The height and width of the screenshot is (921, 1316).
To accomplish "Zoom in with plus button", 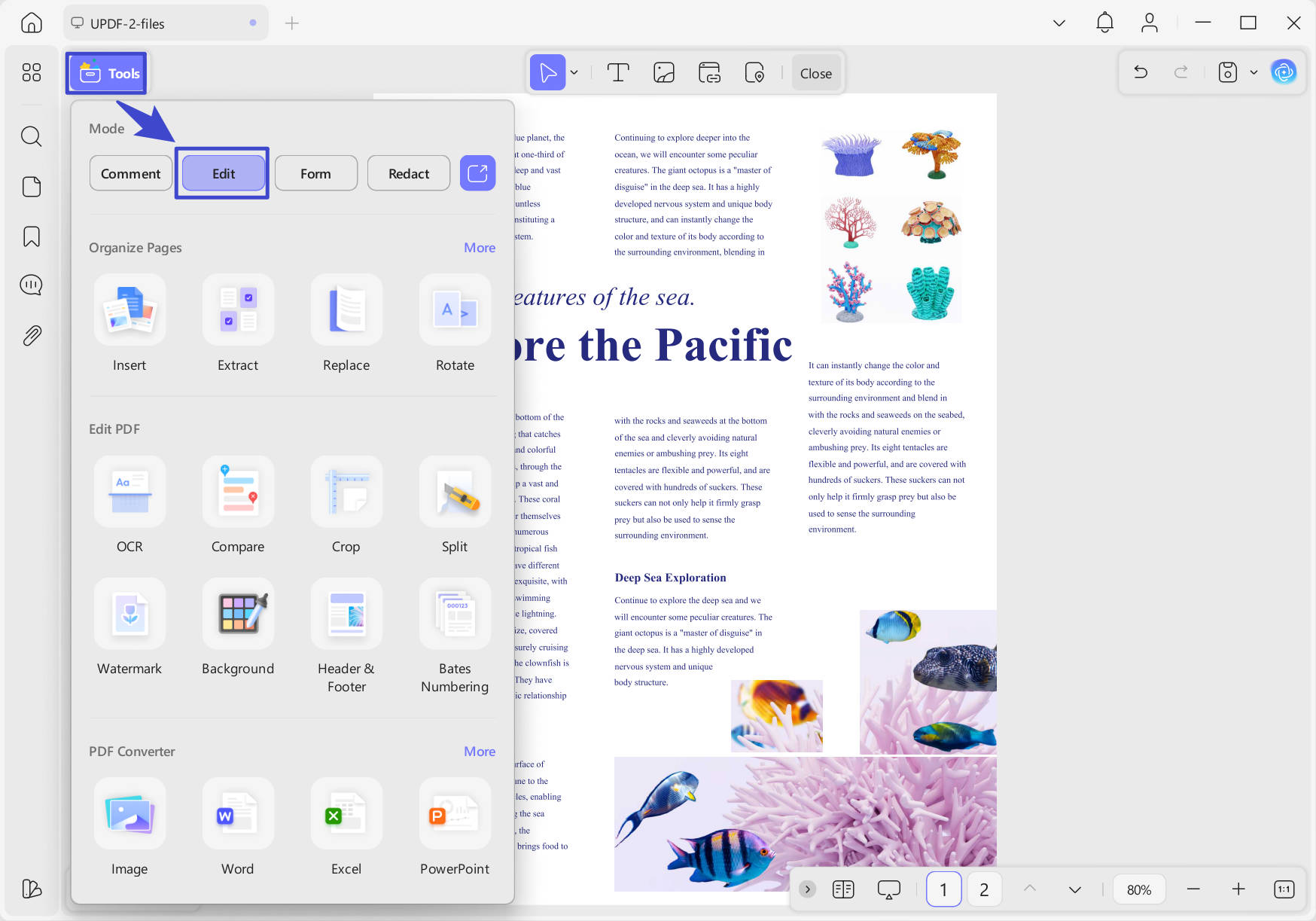I will coord(1238,889).
